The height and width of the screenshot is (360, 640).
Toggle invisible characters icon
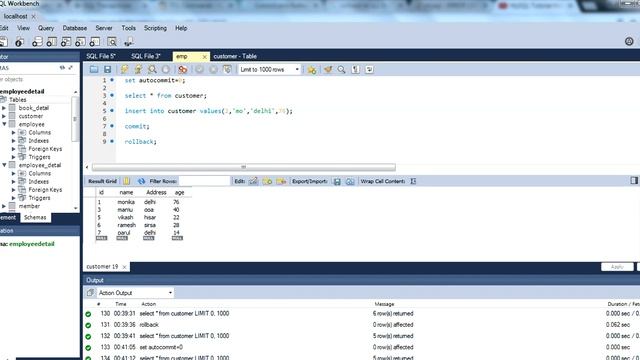tap(356, 69)
